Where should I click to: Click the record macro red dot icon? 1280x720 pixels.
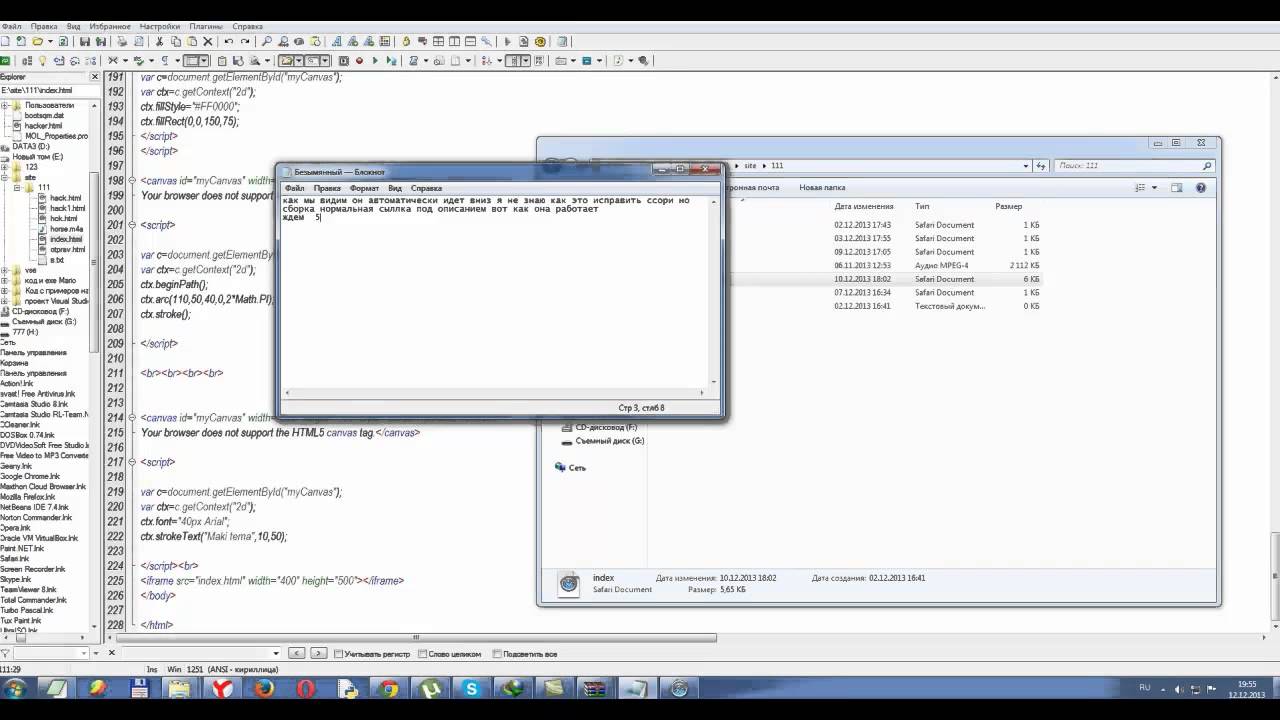[x=359, y=61]
